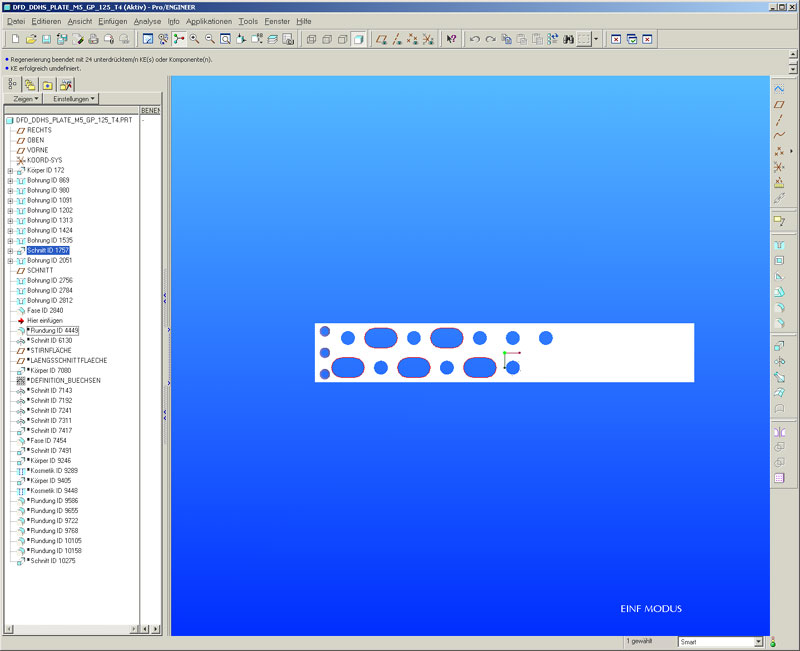Open the search tool binoculars icon

point(568,39)
